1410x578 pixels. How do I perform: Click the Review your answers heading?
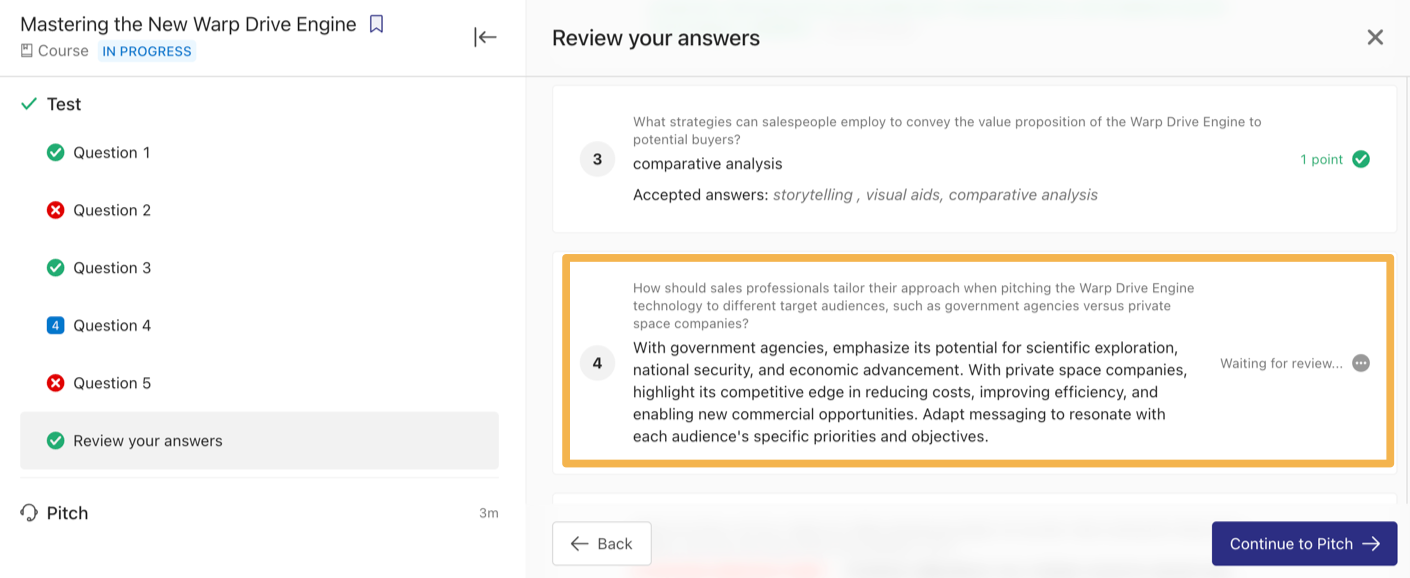656,38
